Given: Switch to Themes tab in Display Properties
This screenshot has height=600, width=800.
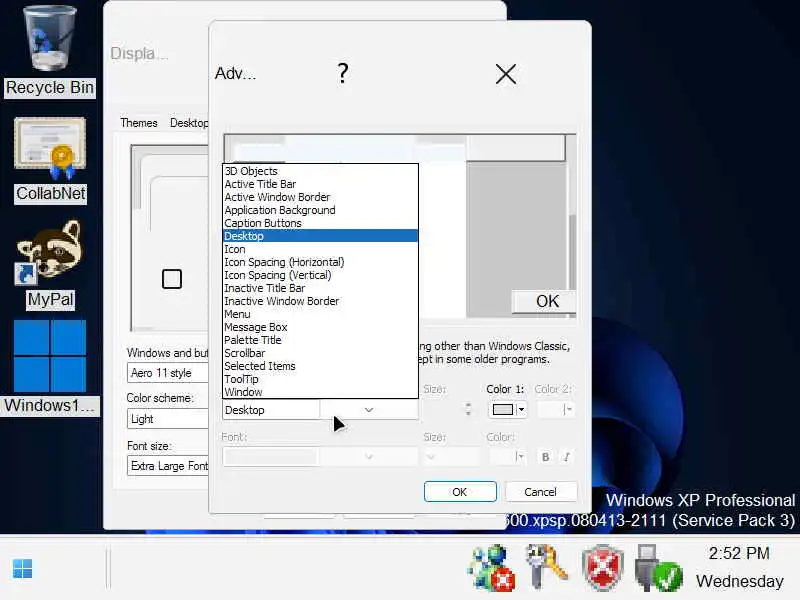Looking at the screenshot, I should click(139, 123).
